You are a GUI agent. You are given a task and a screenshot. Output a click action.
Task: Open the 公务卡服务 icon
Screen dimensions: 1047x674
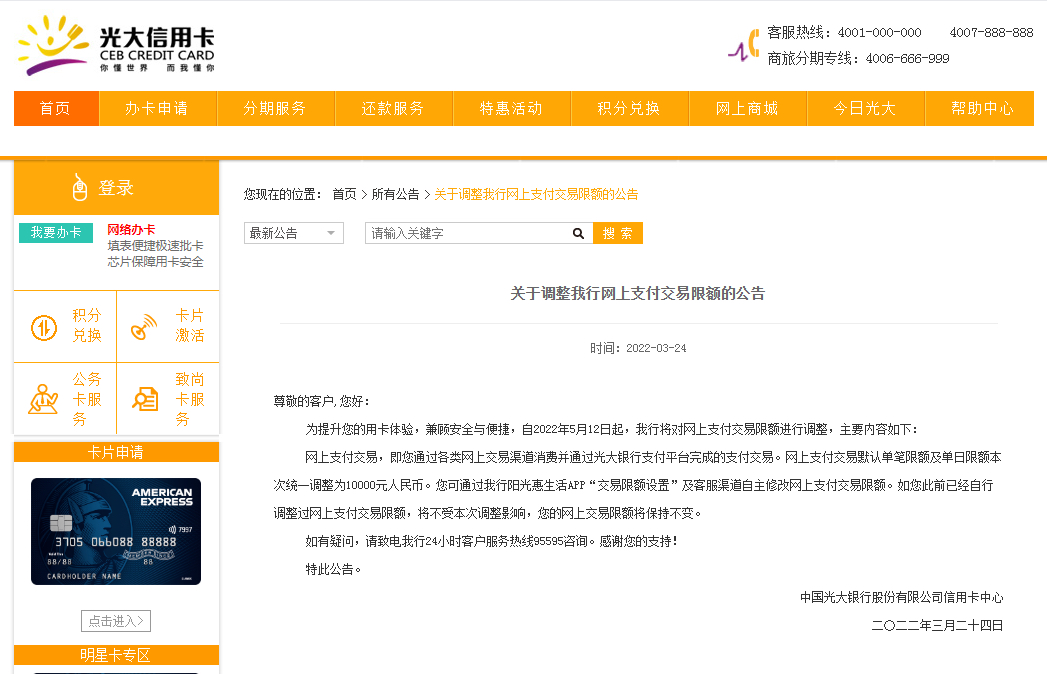(43, 398)
